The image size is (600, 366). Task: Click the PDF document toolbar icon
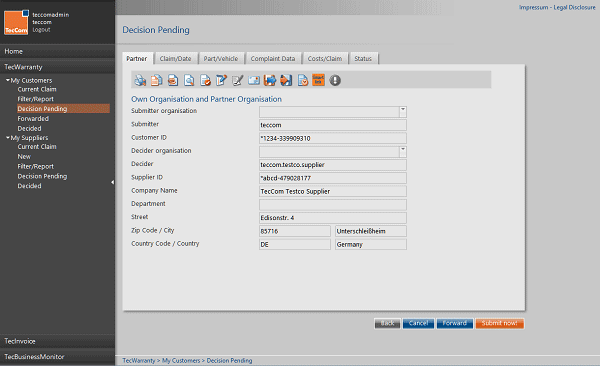click(173, 80)
